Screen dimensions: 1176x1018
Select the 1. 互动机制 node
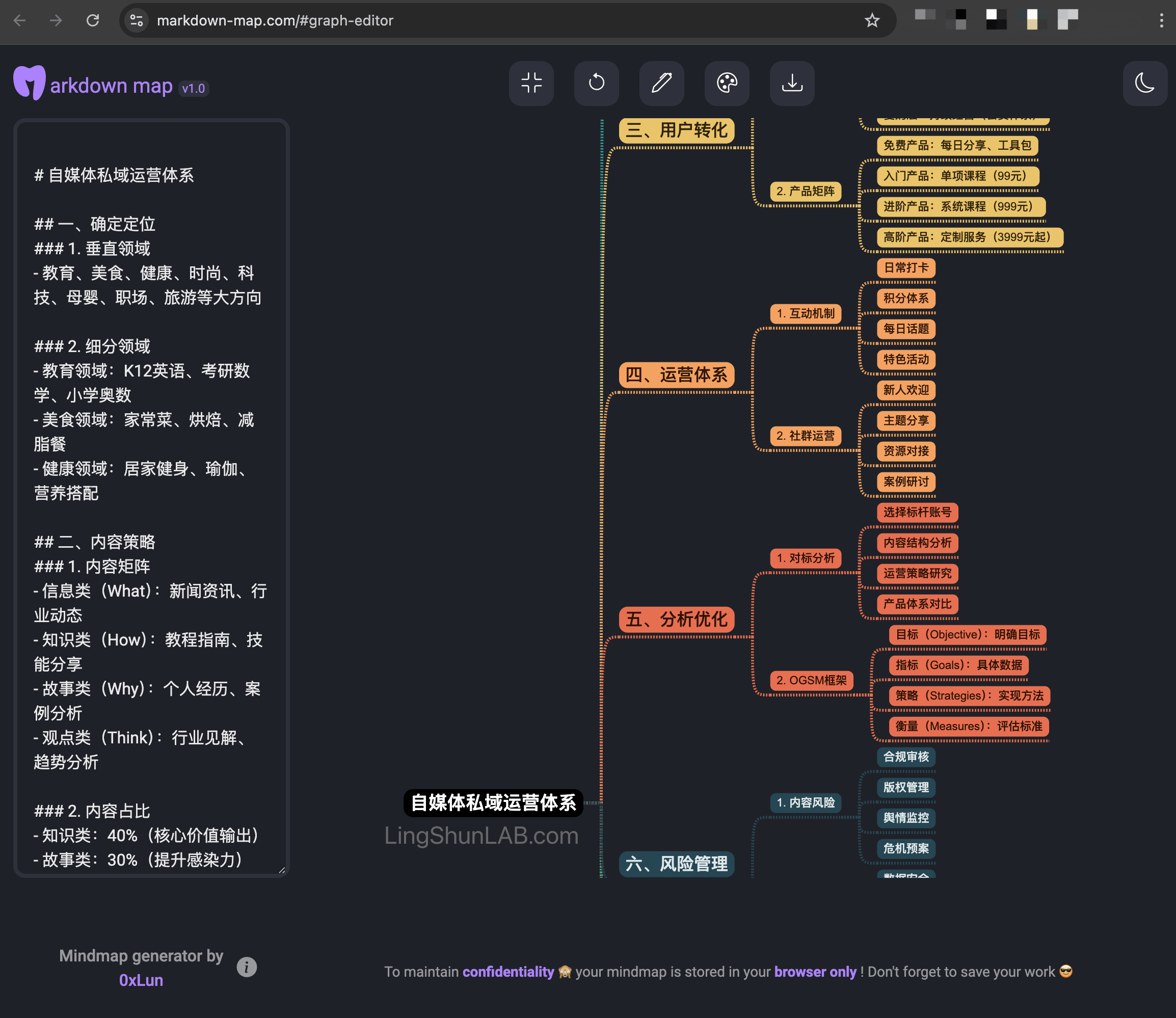pyautogui.click(x=806, y=313)
